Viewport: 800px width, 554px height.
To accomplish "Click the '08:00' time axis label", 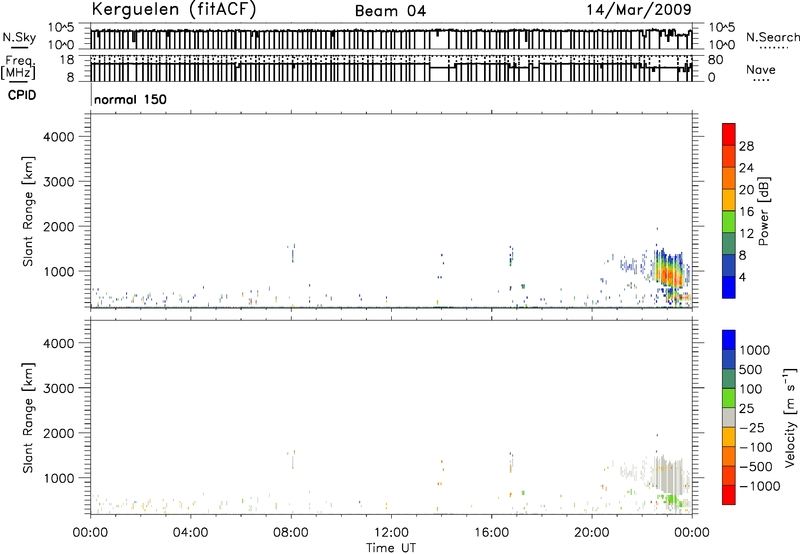I will [291, 533].
